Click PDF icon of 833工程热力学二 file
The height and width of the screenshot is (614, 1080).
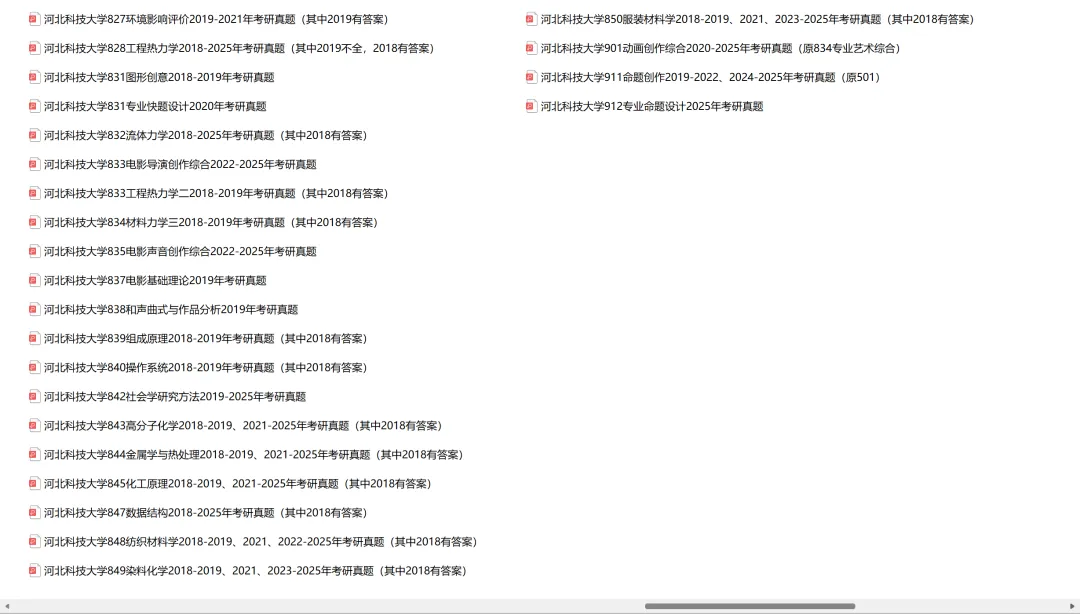(34, 193)
